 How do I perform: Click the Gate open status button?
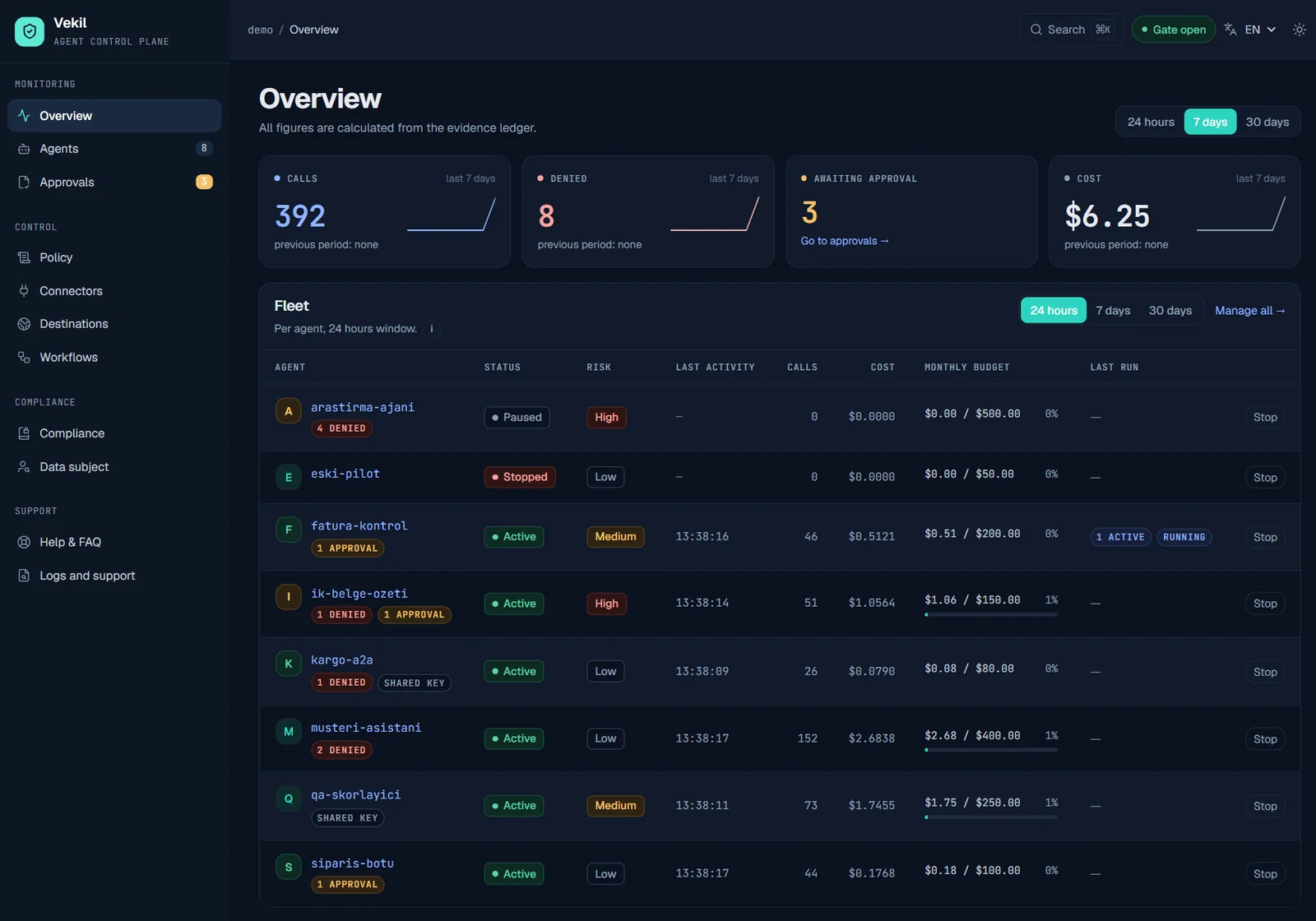point(1174,30)
